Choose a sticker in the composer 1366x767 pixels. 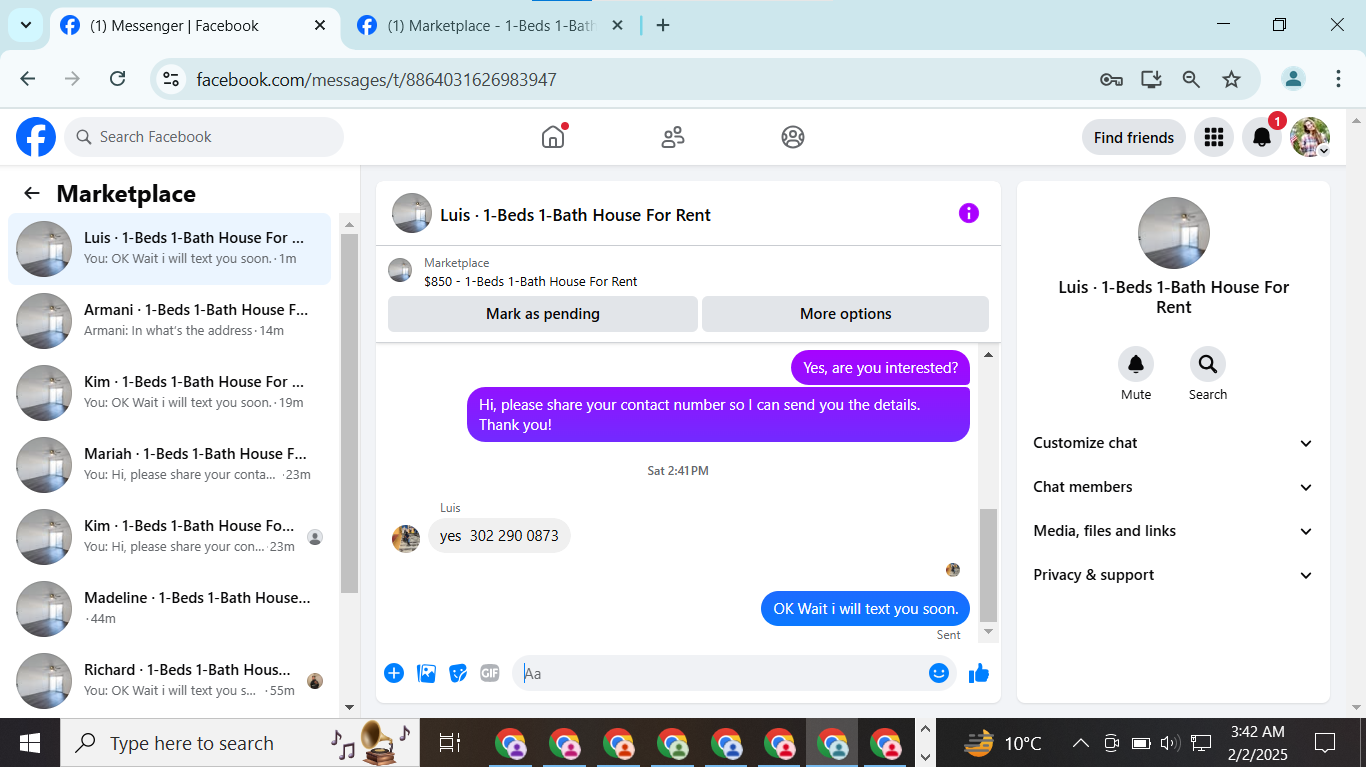[x=458, y=673]
